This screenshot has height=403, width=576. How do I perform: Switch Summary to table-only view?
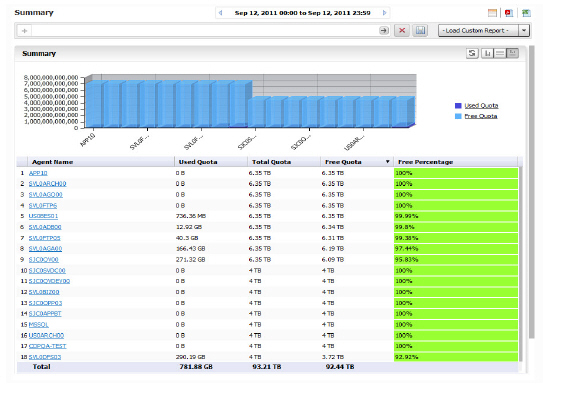click(x=500, y=53)
